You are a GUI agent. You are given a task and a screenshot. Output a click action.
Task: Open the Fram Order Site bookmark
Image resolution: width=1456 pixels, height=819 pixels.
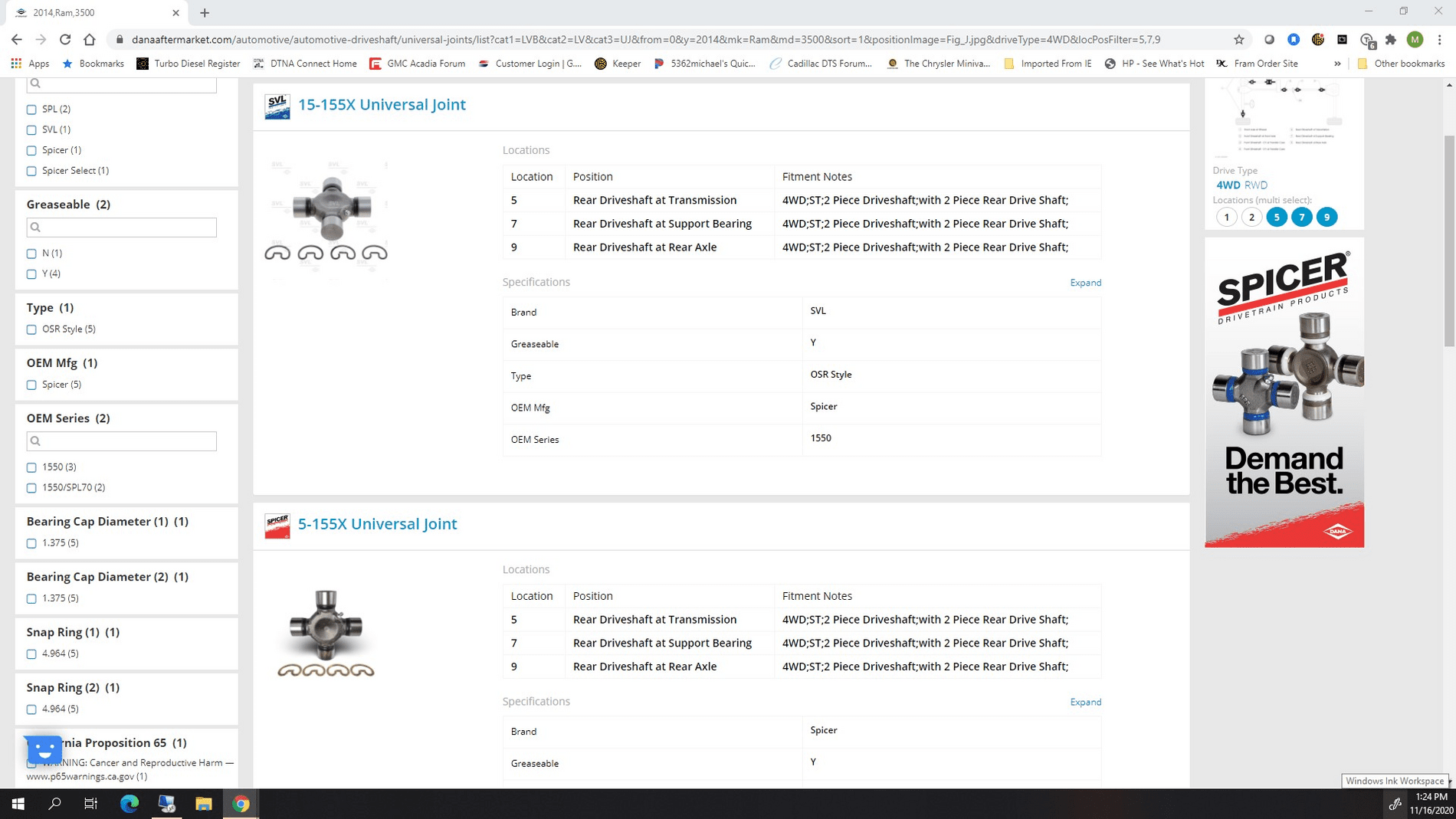(1258, 64)
